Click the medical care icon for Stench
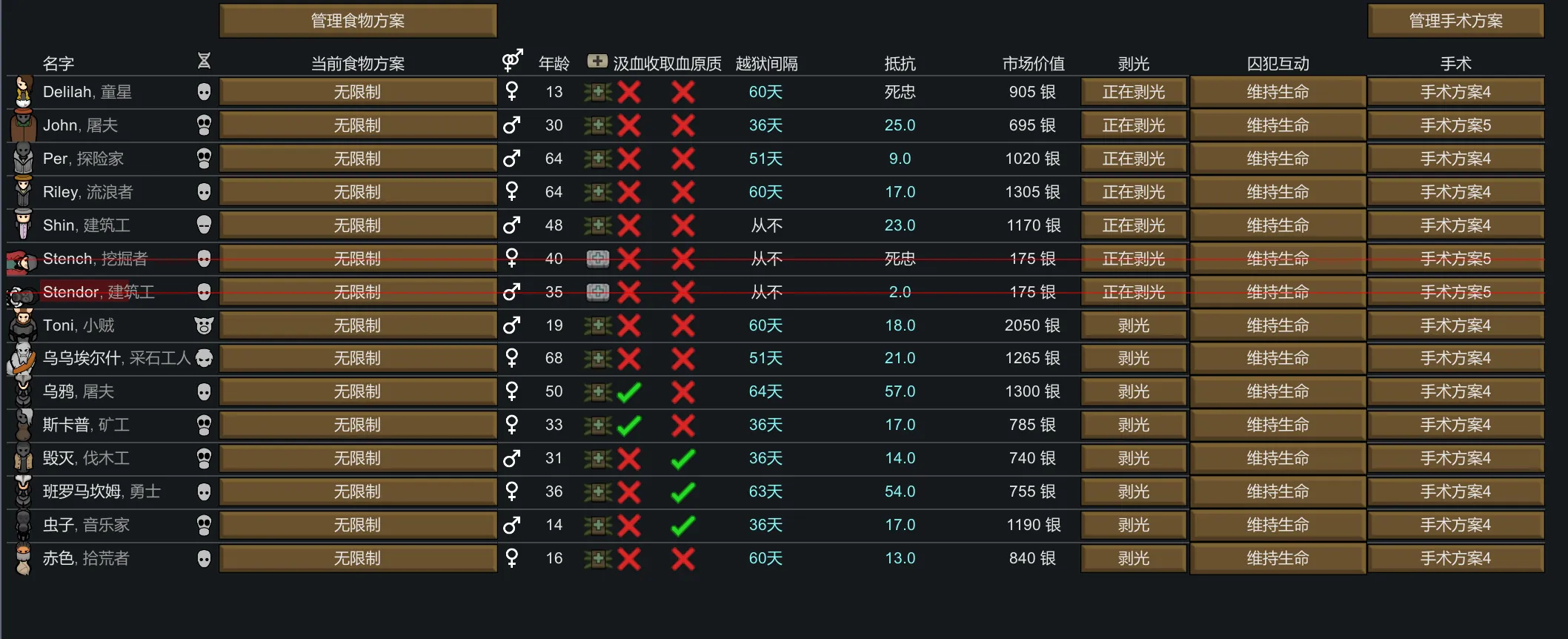Screen dimensions: 1568x639 click(x=597, y=259)
